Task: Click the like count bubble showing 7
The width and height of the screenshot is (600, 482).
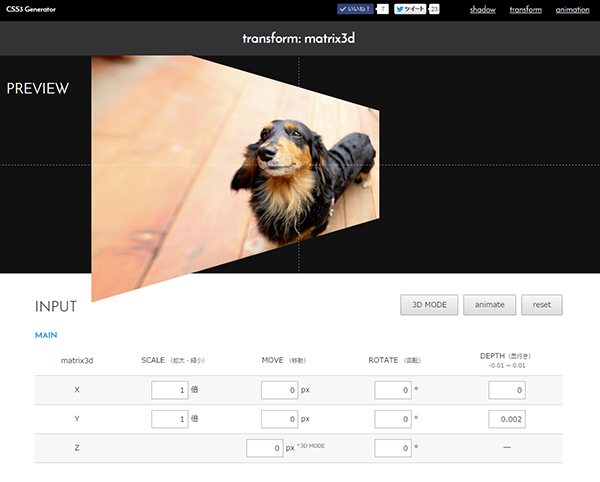Action: pos(382,9)
